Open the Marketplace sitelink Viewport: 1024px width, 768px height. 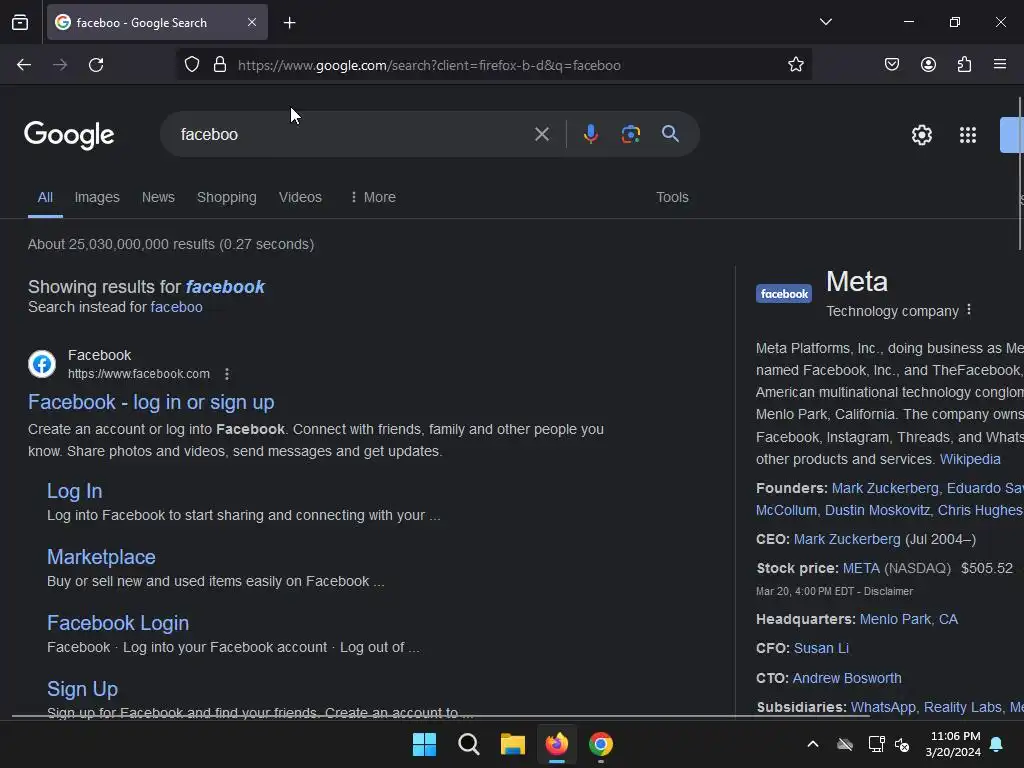pos(101,557)
